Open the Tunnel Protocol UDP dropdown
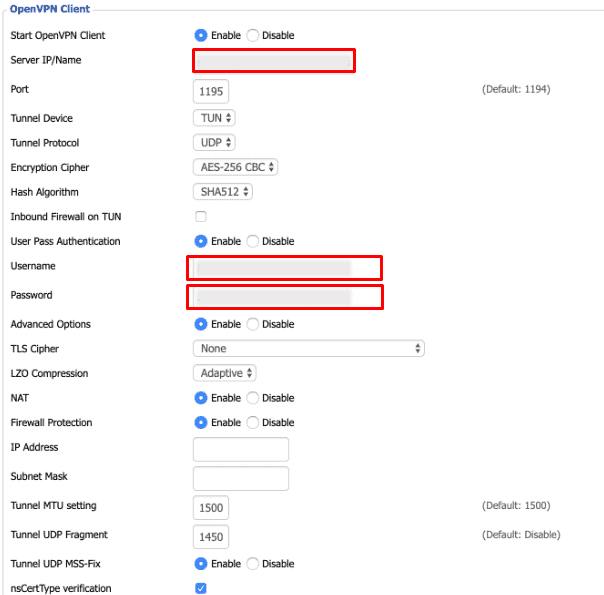This screenshot has height=595, width=604. tap(214, 143)
